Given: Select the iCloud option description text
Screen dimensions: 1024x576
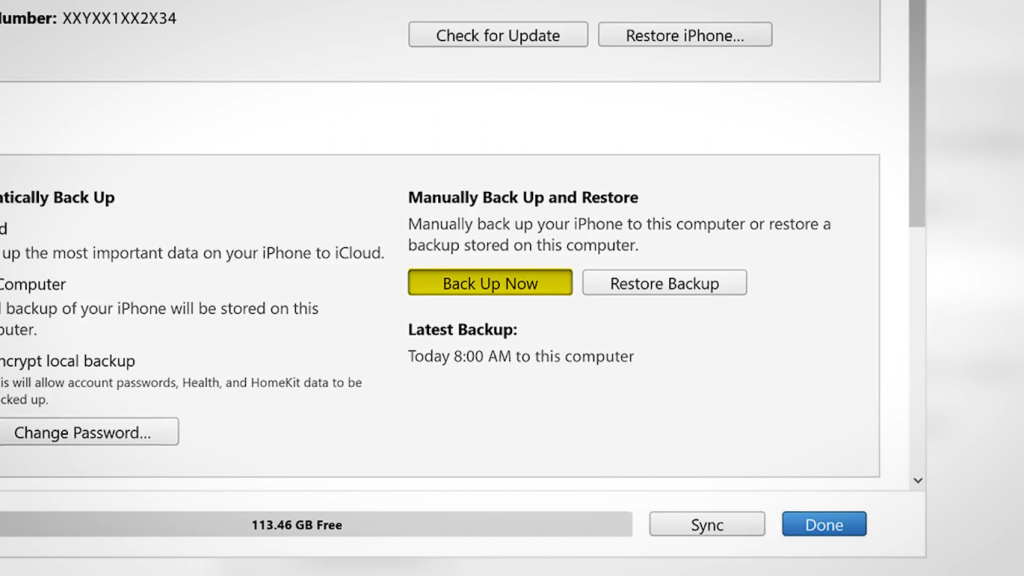Looking at the screenshot, I should pyautogui.click(x=192, y=253).
